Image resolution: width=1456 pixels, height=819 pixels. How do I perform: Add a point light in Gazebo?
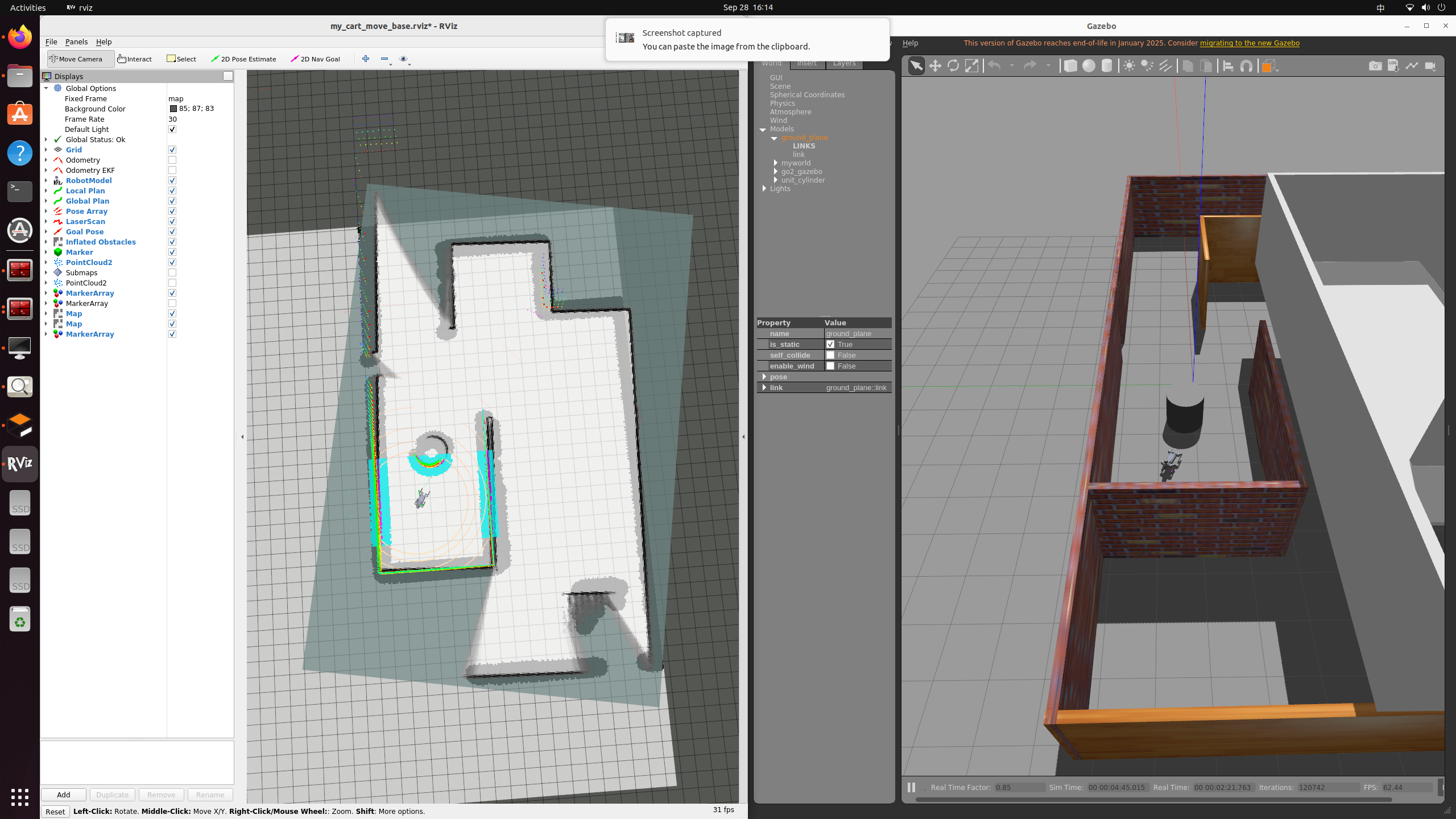click(1129, 66)
